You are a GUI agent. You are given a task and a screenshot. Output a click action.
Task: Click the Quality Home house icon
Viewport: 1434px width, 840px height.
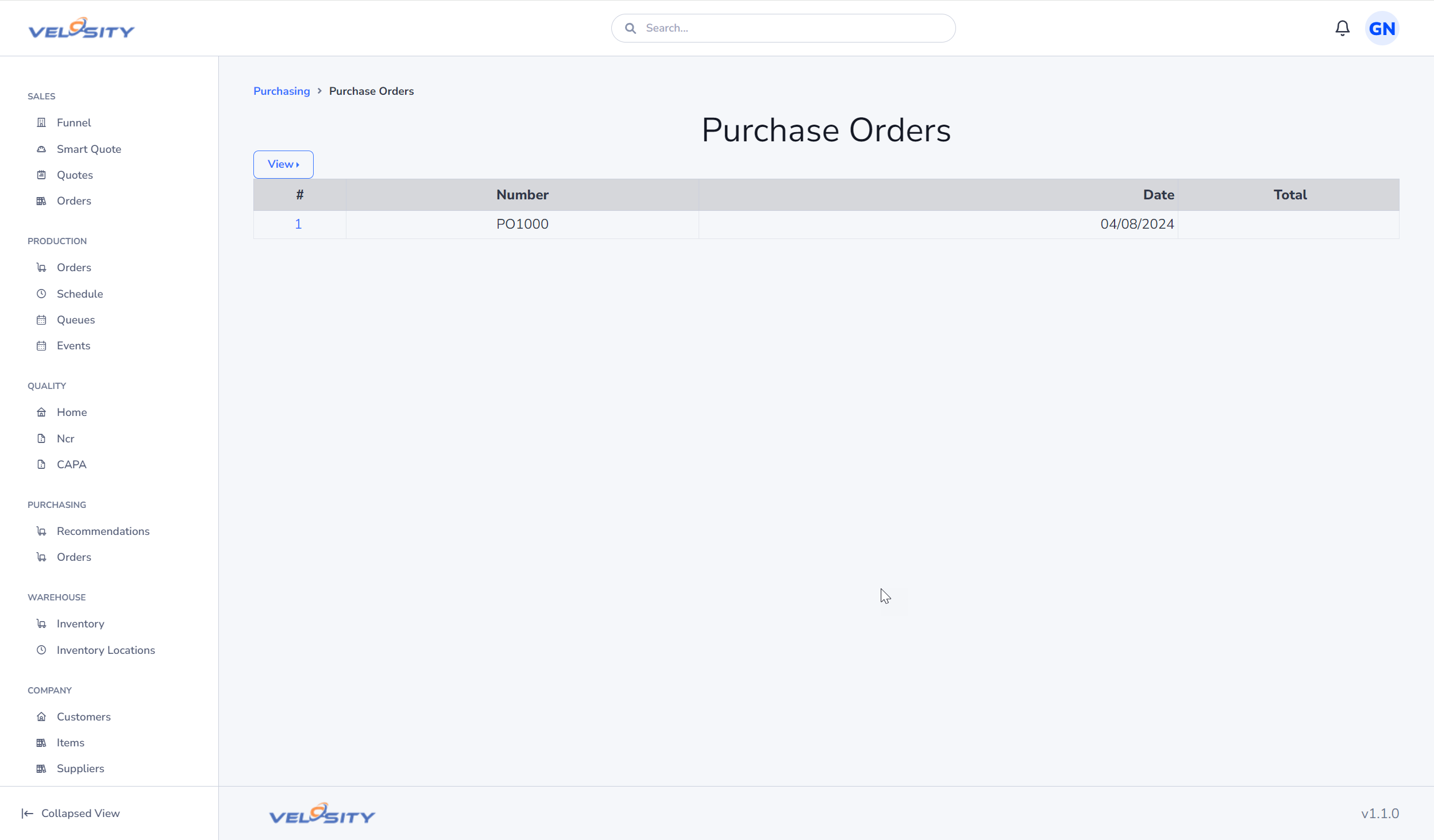click(x=41, y=412)
